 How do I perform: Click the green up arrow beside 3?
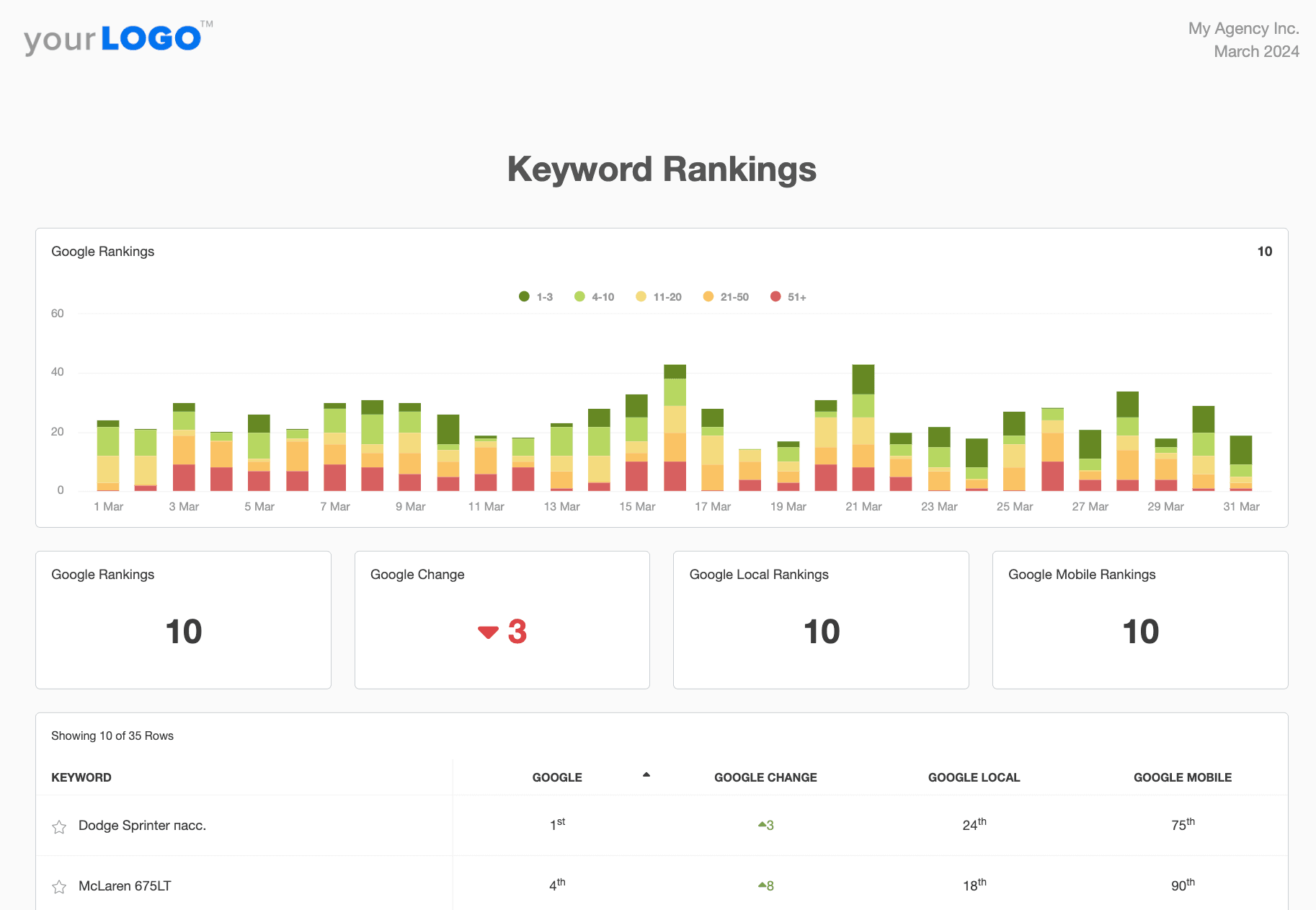point(762,824)
